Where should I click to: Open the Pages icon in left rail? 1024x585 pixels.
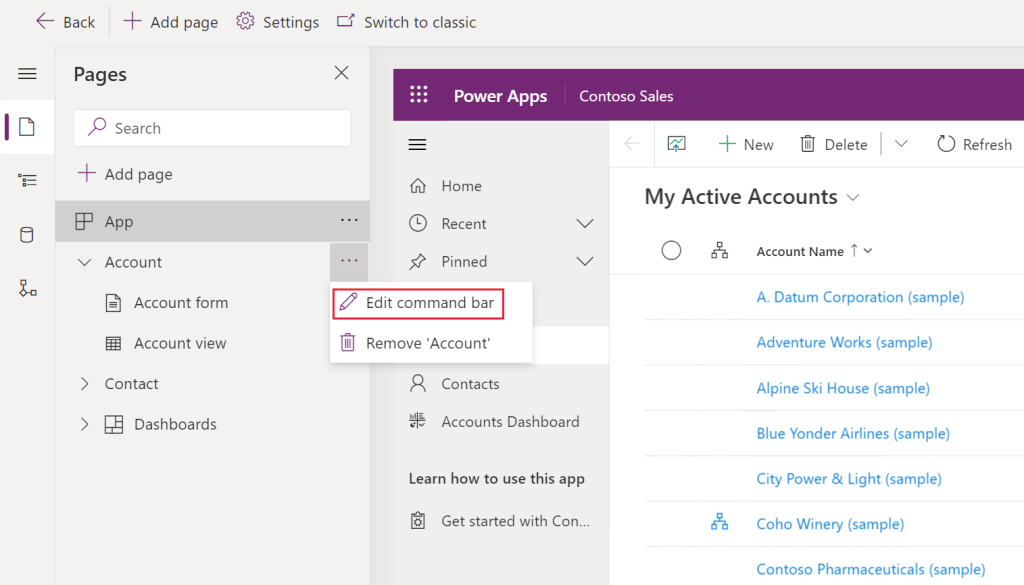pyautogui.click(x=27, y=127)
